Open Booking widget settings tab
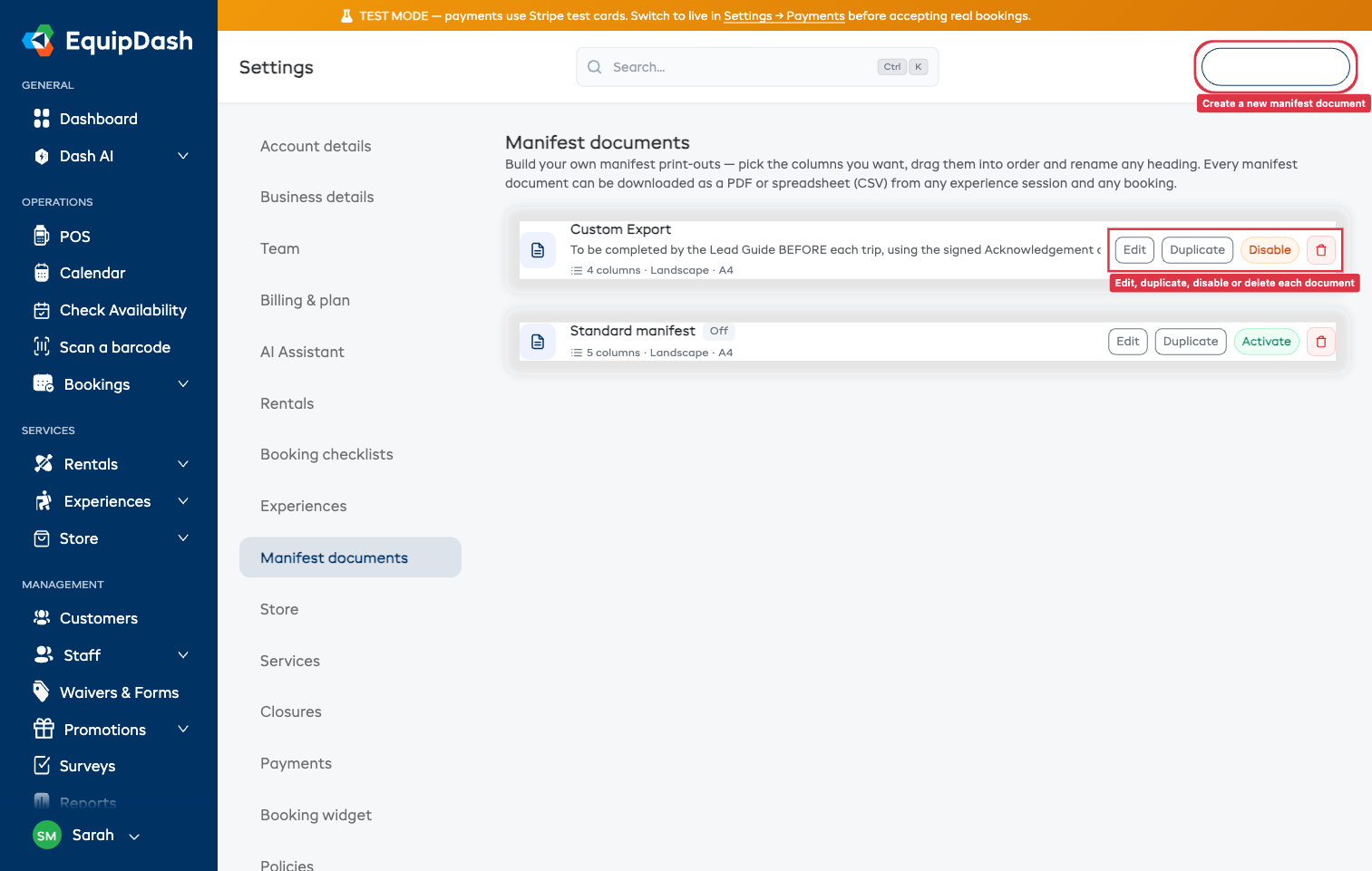 pyautogui.click(x=350, y=815)
